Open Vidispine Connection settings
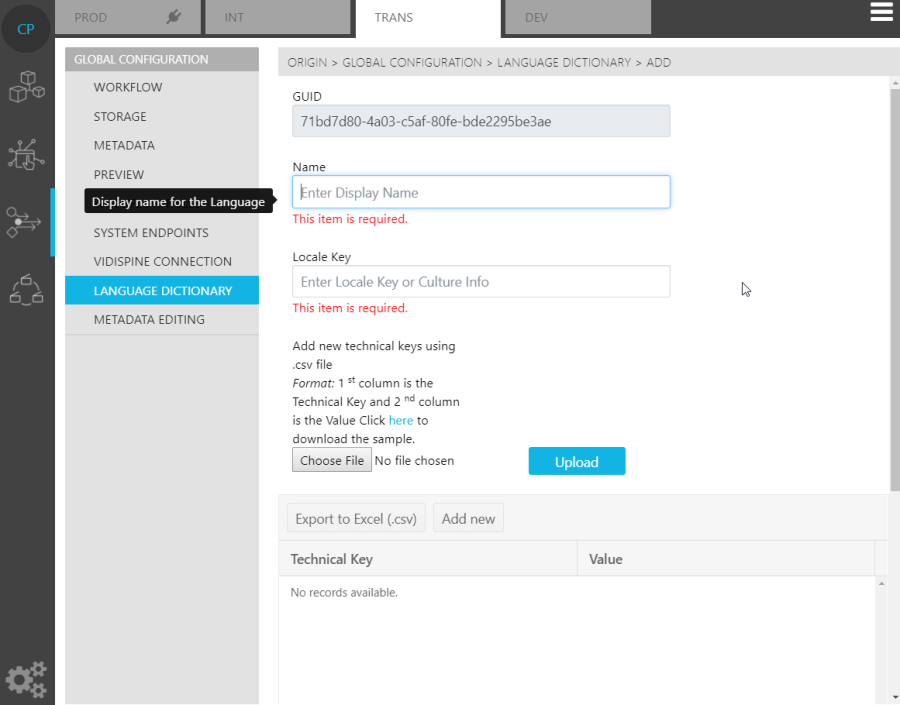 (x=162, y=262)
